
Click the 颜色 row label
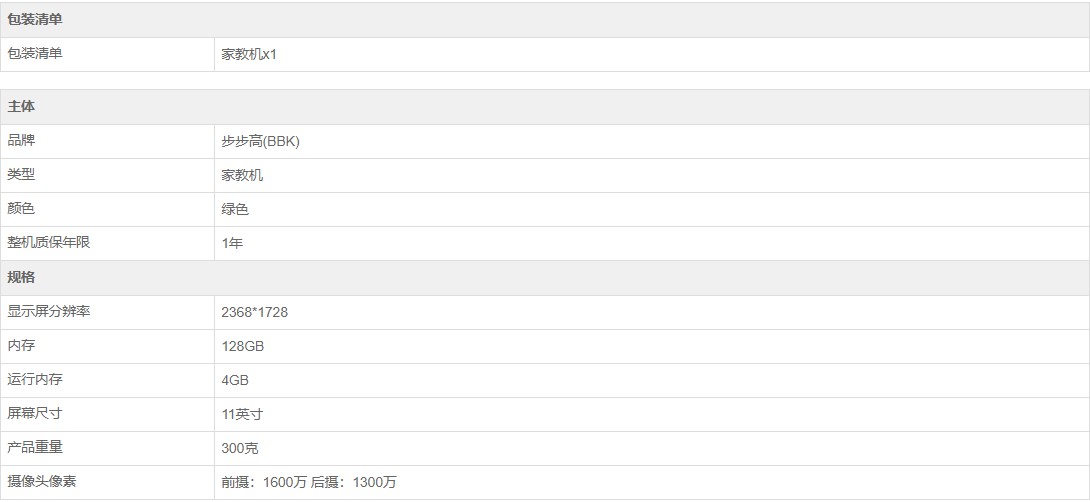21,209
